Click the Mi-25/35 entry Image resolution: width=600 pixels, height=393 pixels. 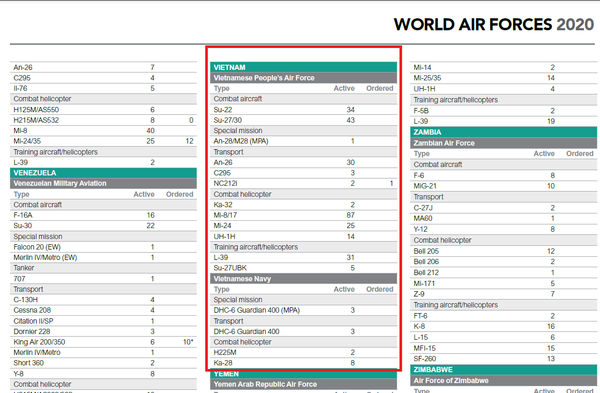503,78
